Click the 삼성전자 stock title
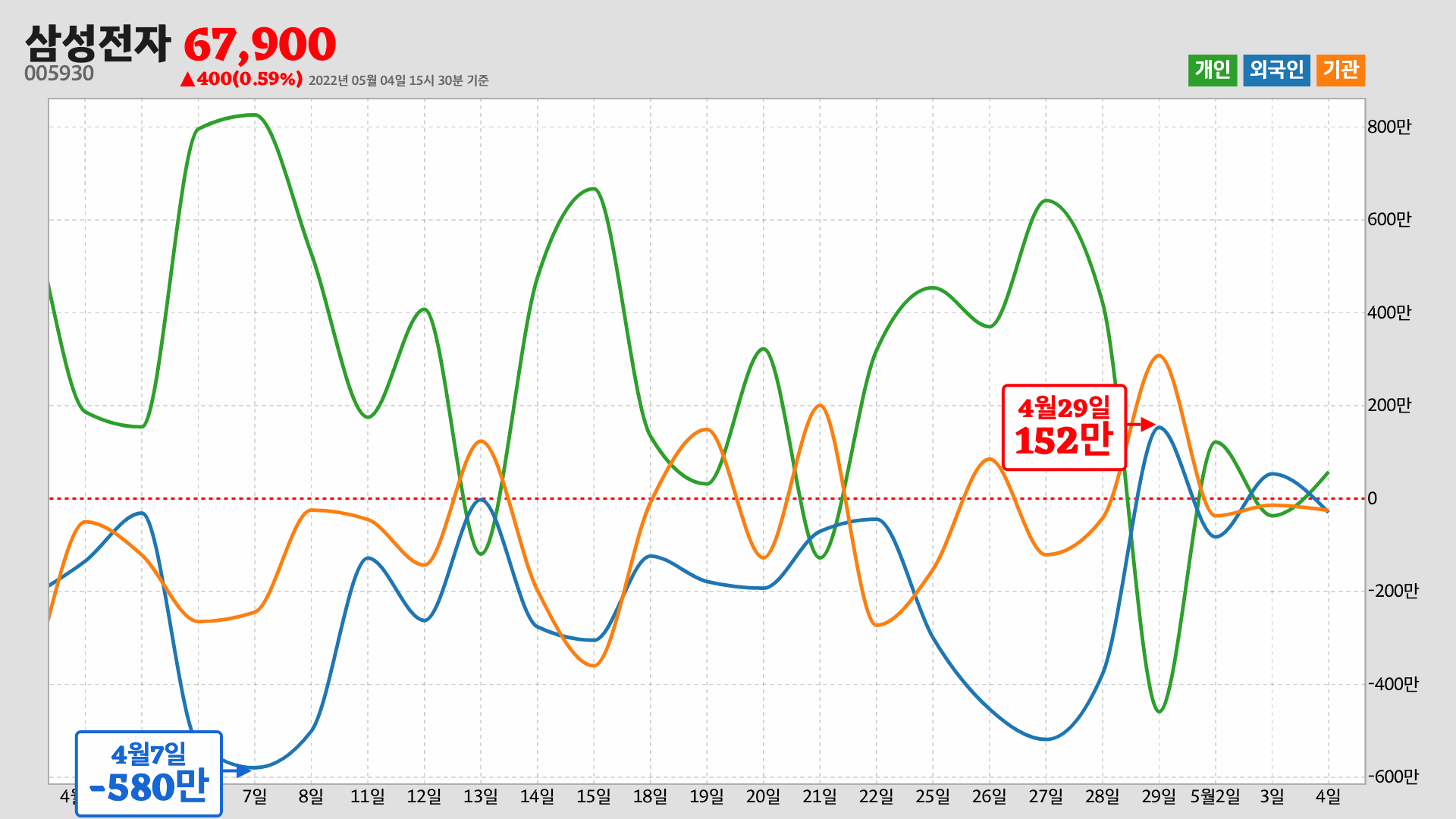The image size is (1456, 819). pos(98,43)
